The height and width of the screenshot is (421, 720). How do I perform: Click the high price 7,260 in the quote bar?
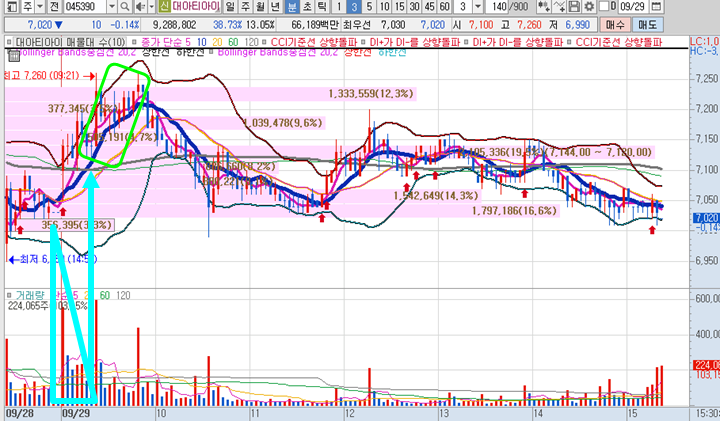[529, 25]
